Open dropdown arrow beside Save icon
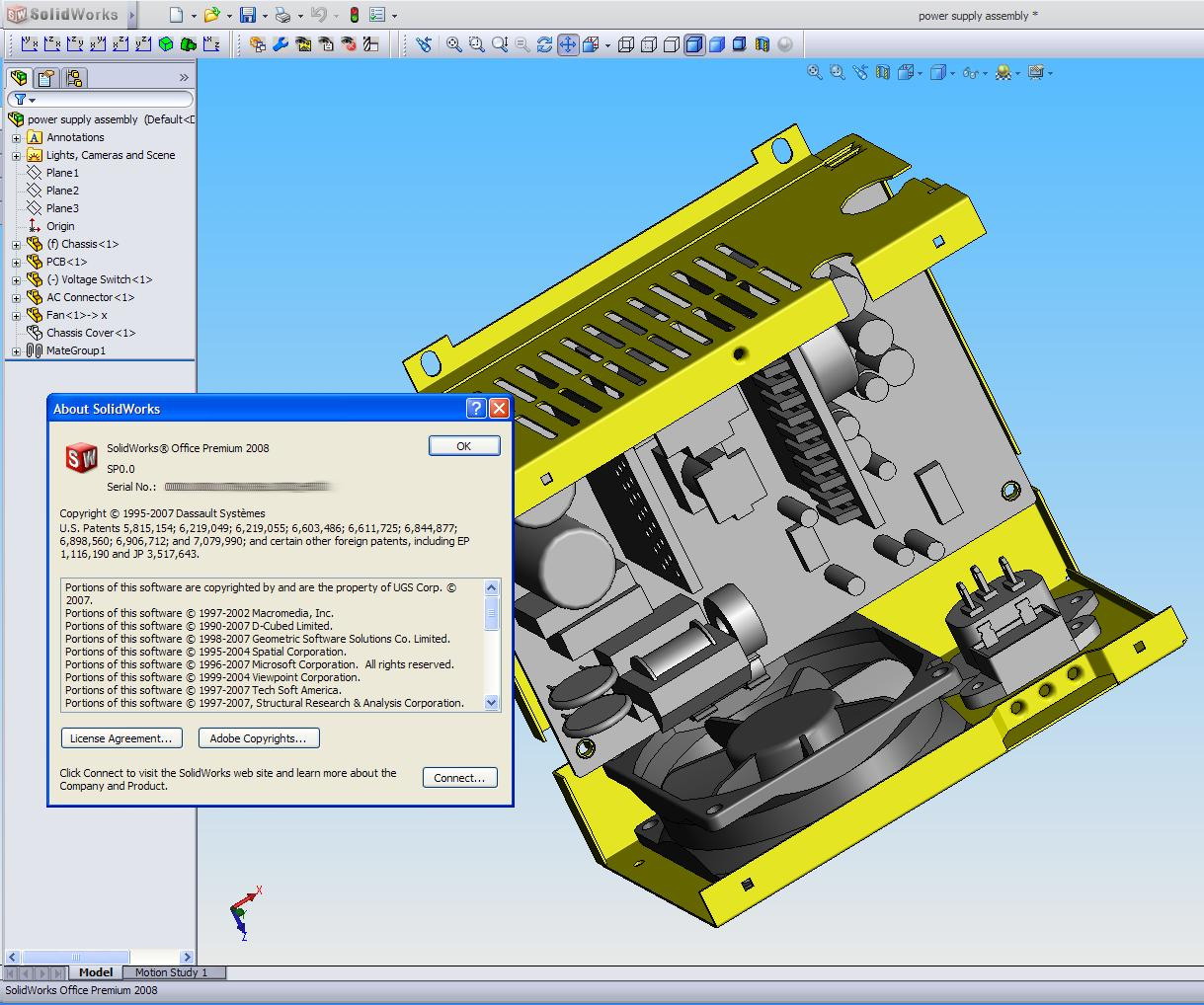The image size is (1204, 1005). (x=265, y=16)
